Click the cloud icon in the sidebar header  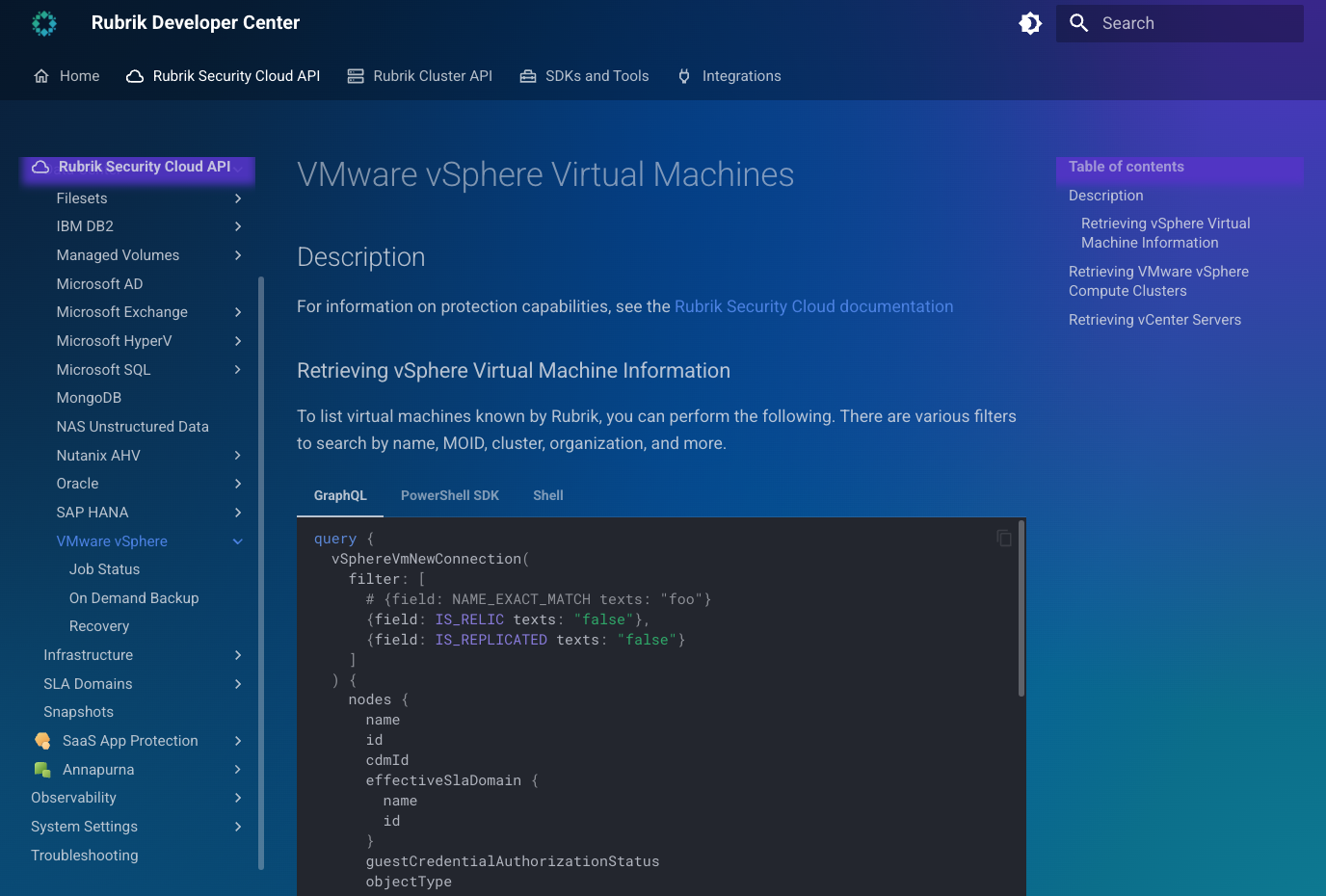[40, 167]
